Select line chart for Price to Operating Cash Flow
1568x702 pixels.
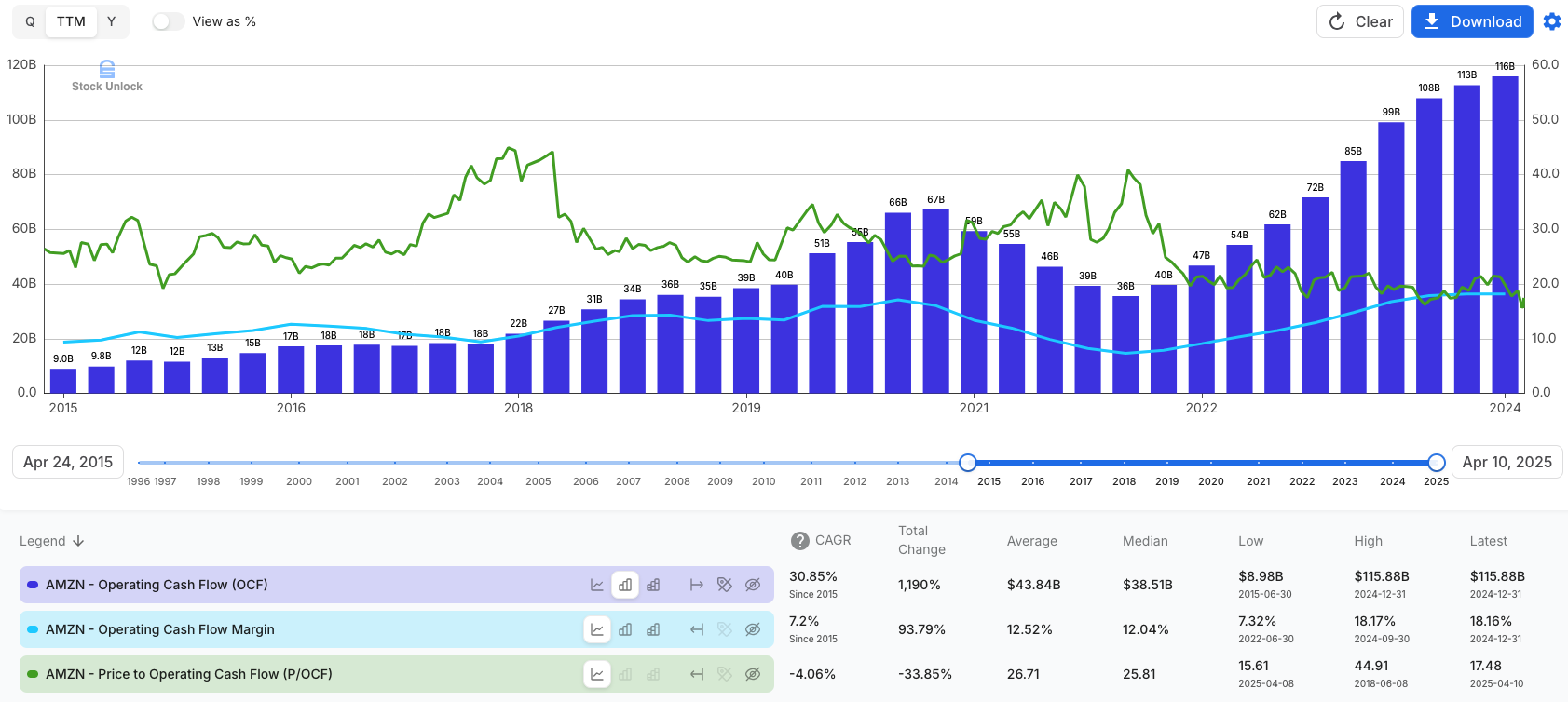coord(597,674)
